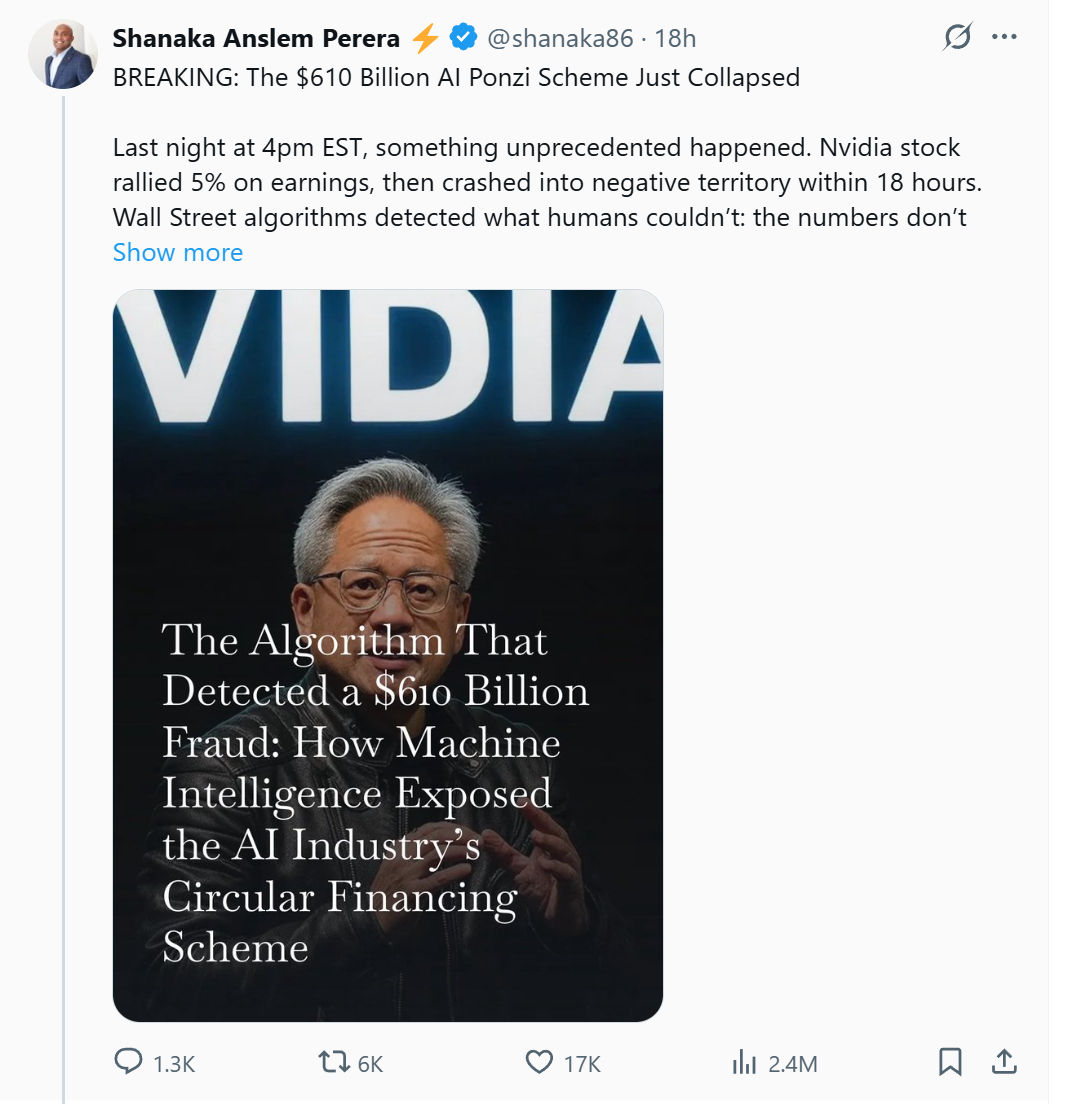
Task: Open the three-dot more options menu
Action: click(x=1003, y=38)
